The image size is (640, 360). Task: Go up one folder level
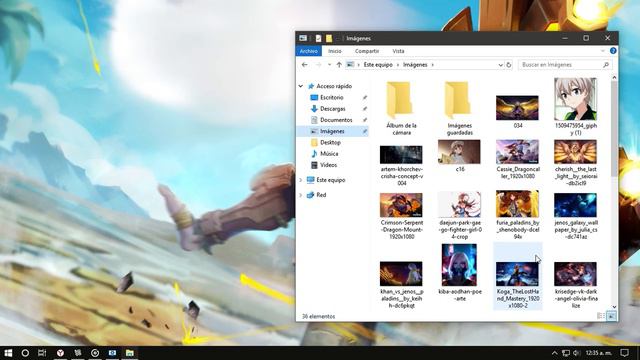339,65
